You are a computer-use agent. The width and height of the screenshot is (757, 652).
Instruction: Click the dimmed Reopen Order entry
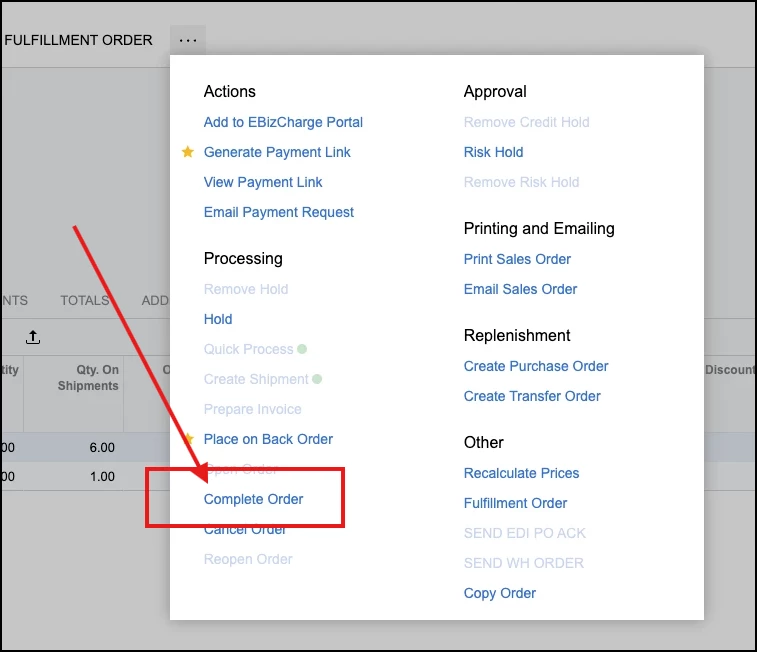click(248, 559)
